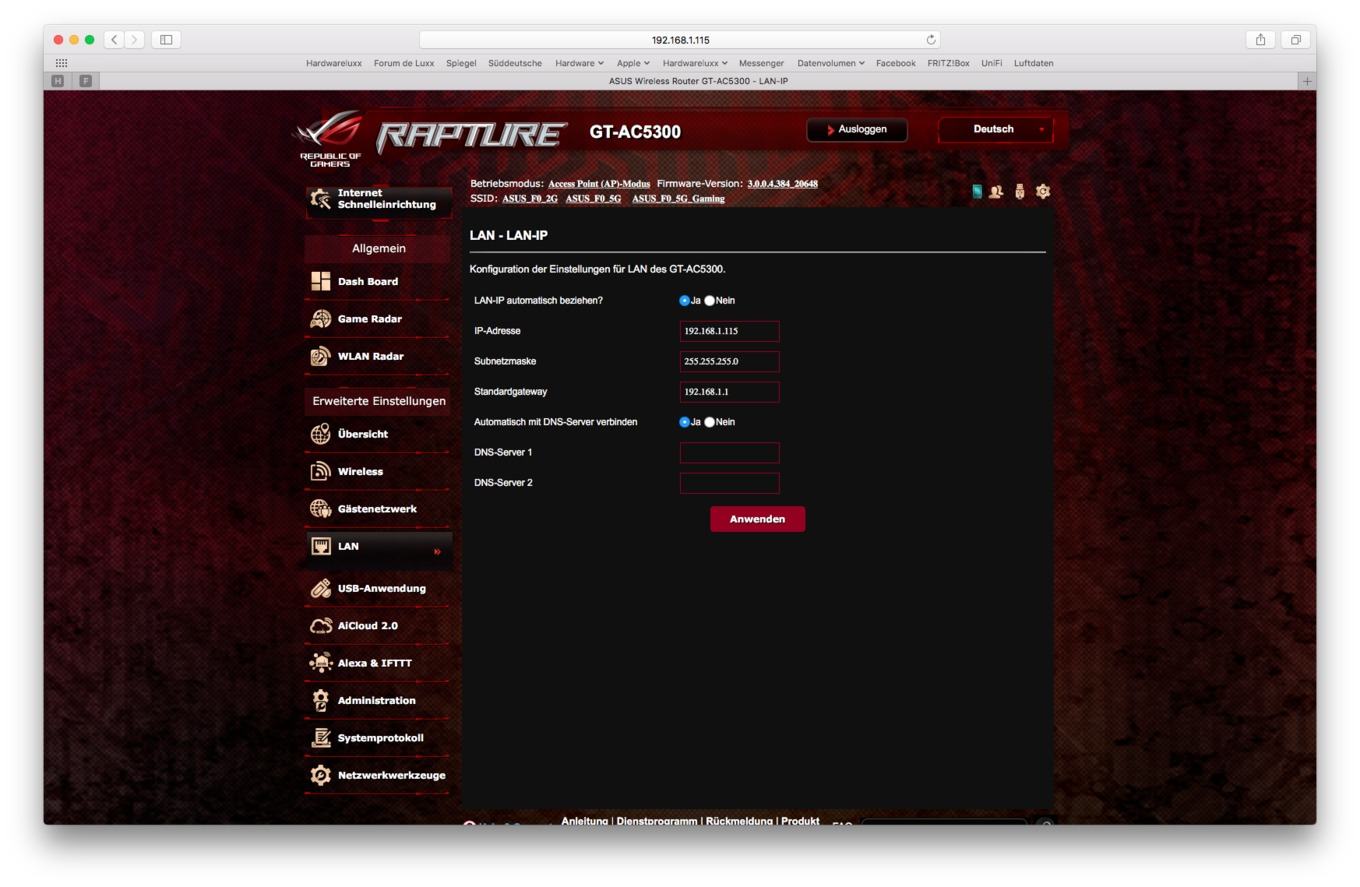Open FRITZ!Box bookmark

point(948,63)
